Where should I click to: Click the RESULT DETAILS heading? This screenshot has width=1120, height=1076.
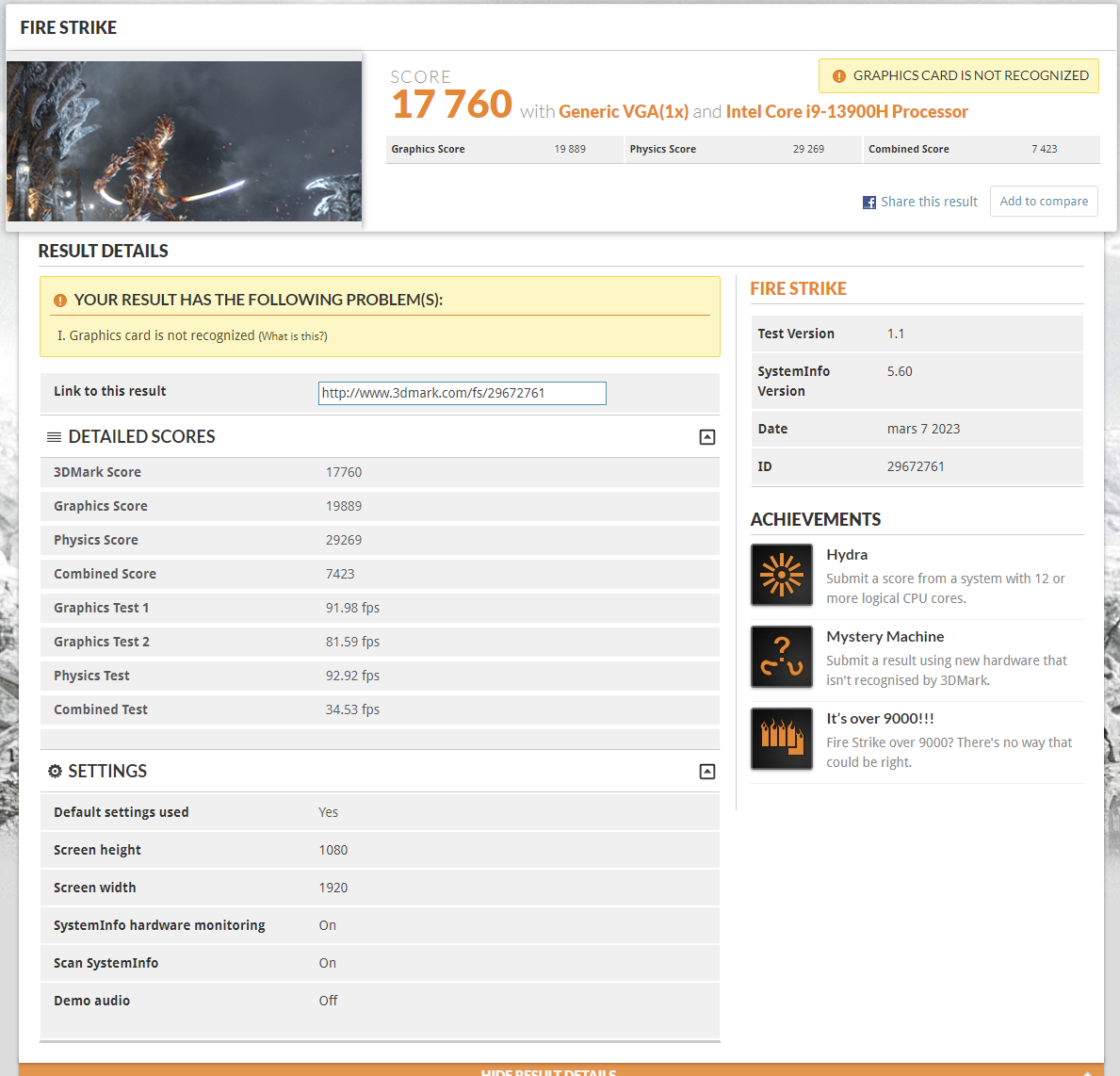103,251
